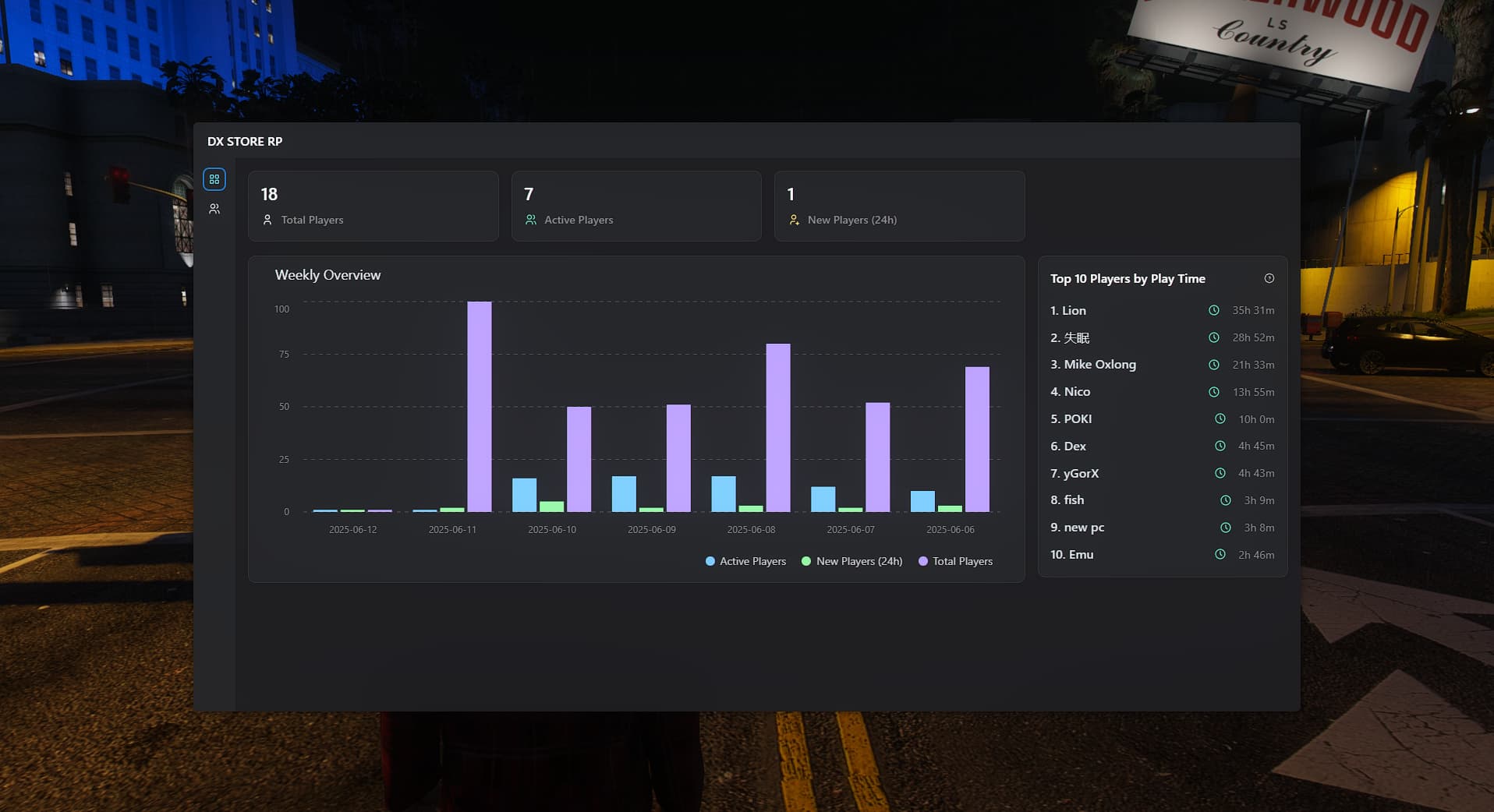Viewport: 1494px width, 812px height.
Task: Click the person icon beside Total Players
Action: (267, 220)
